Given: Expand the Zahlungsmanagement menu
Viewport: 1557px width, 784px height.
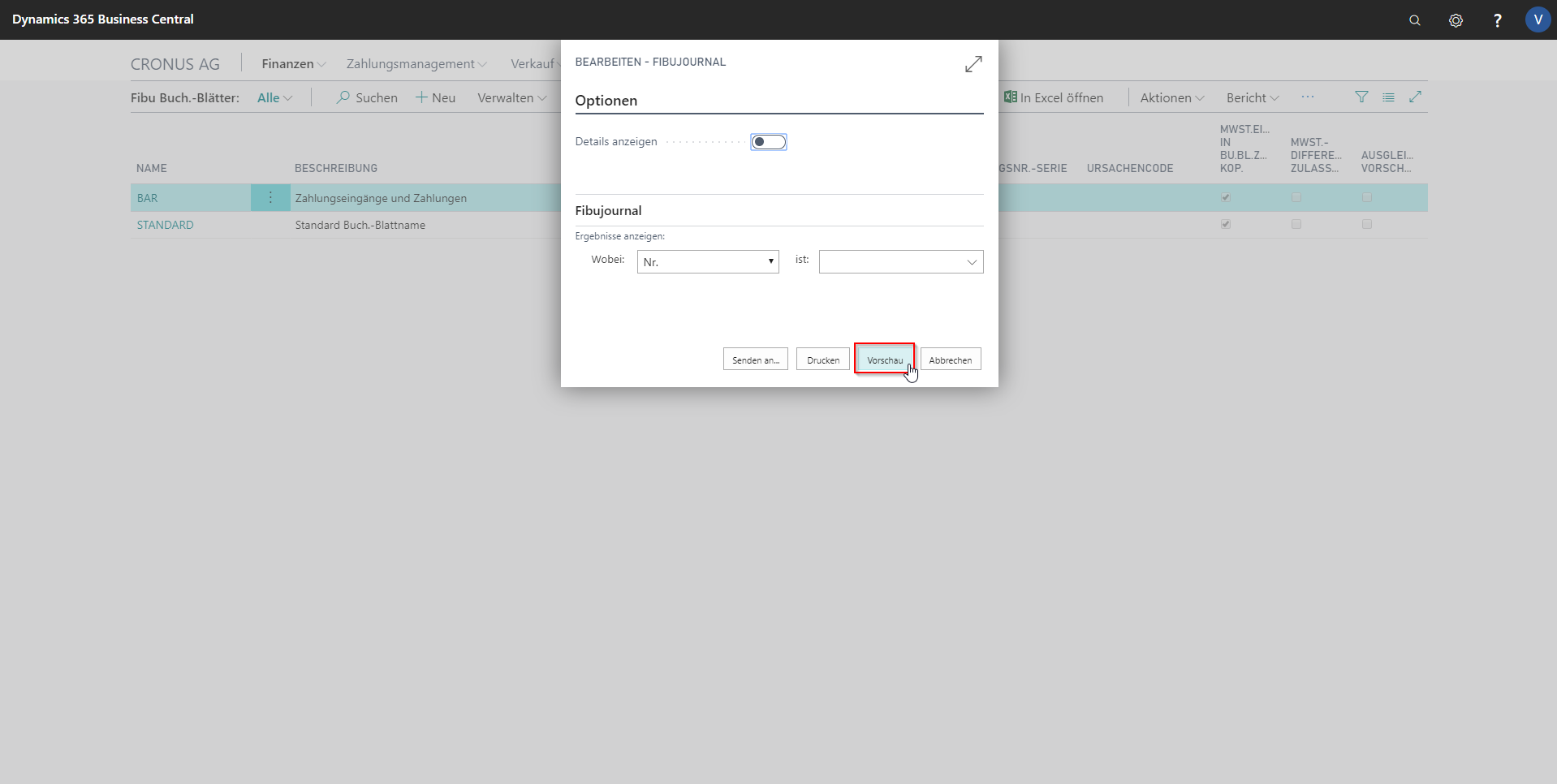Looking at the screenshot, I should tap(416, 64).
